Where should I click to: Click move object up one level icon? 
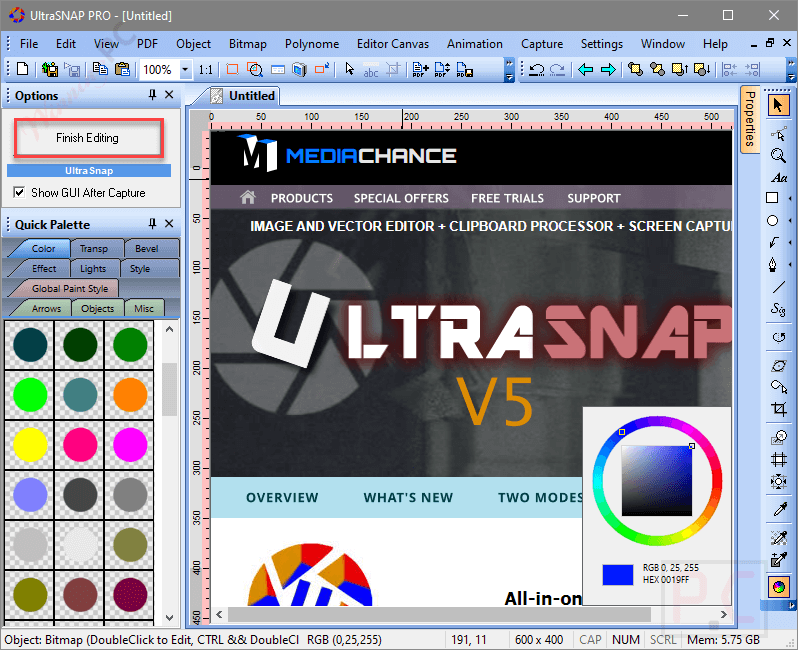coord(679,69)
